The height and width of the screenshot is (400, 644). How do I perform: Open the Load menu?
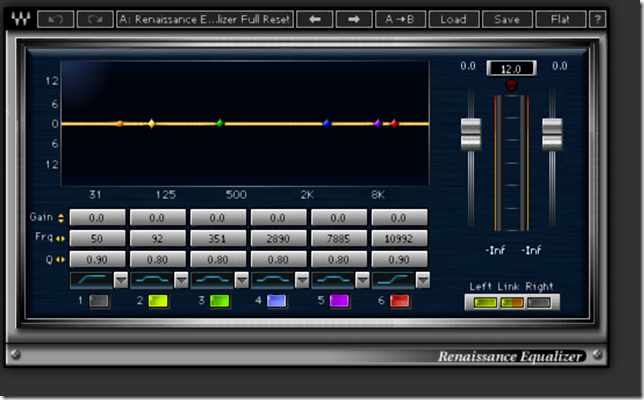pos(453,19)
